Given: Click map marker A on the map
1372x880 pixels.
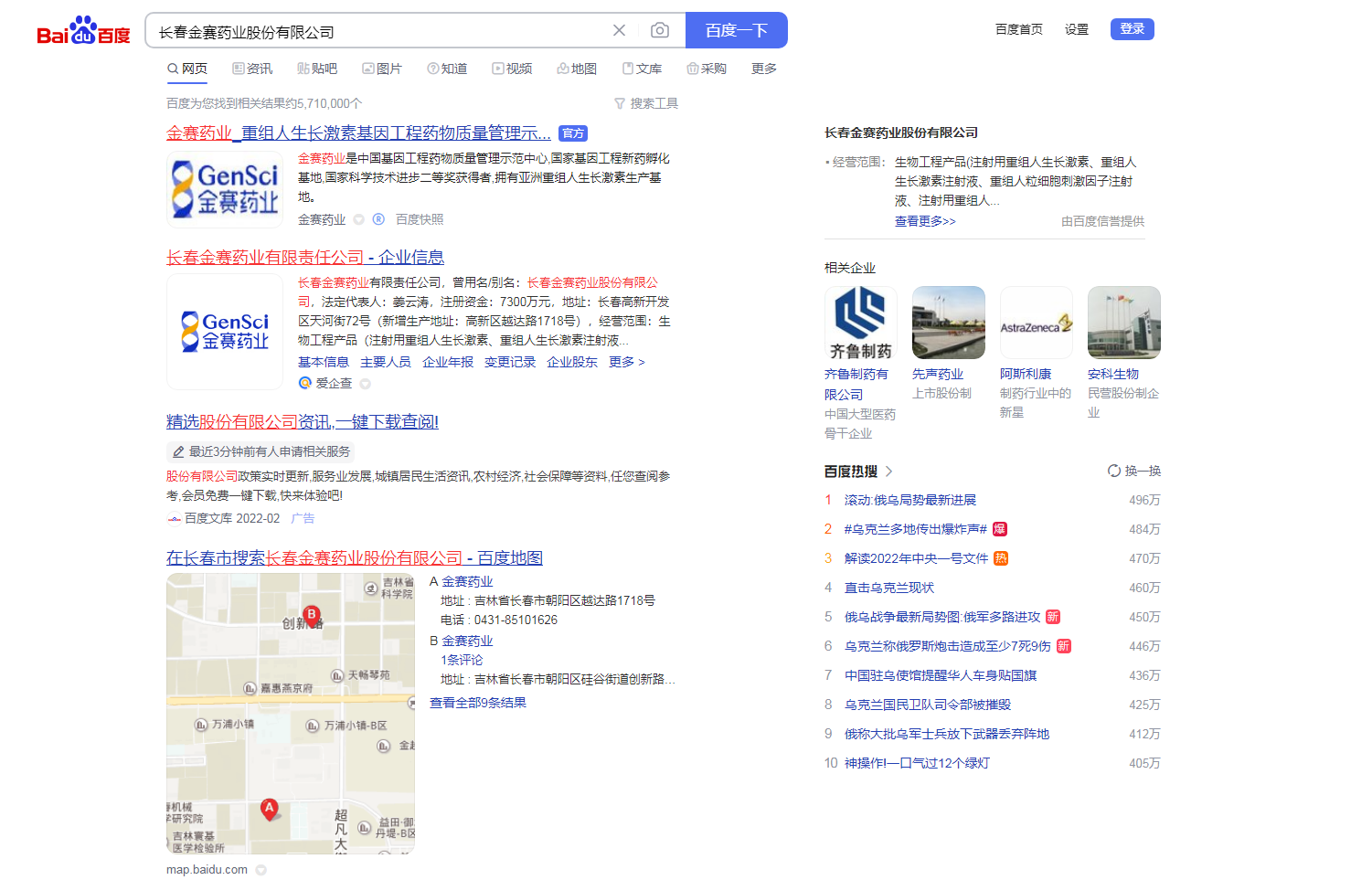Looking at the screenshot, I should (x=269, y=810).
